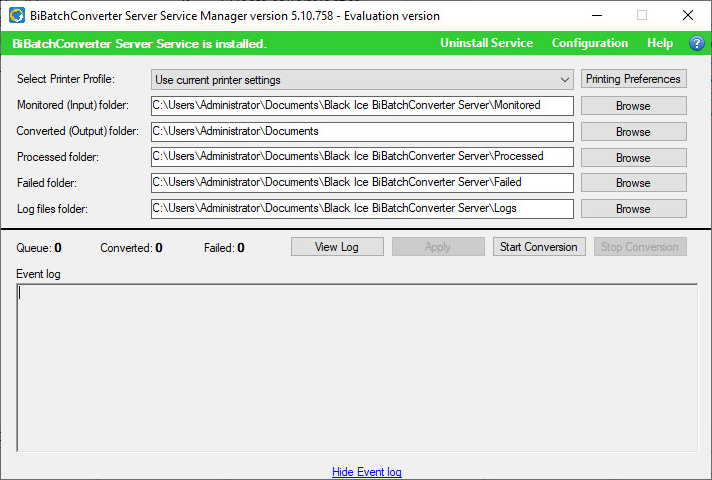Open the Select Printer Profile dropdown
Image resolution: width=712 pixels, height=480 pixels.
point(362,80)
